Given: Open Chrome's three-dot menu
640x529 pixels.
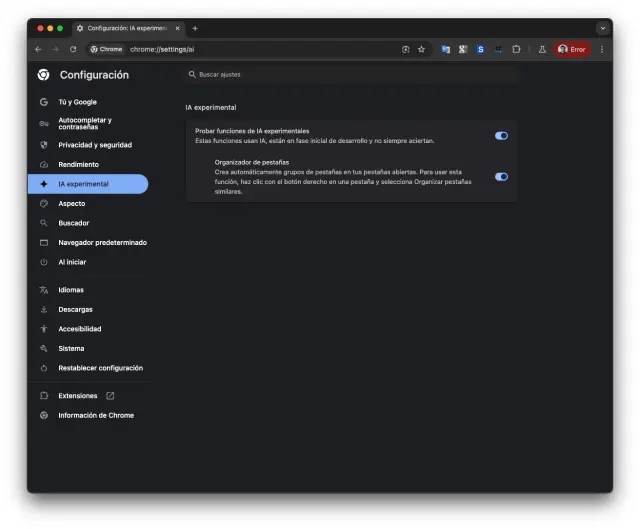Looking at the screenshot, I should 602,49.
